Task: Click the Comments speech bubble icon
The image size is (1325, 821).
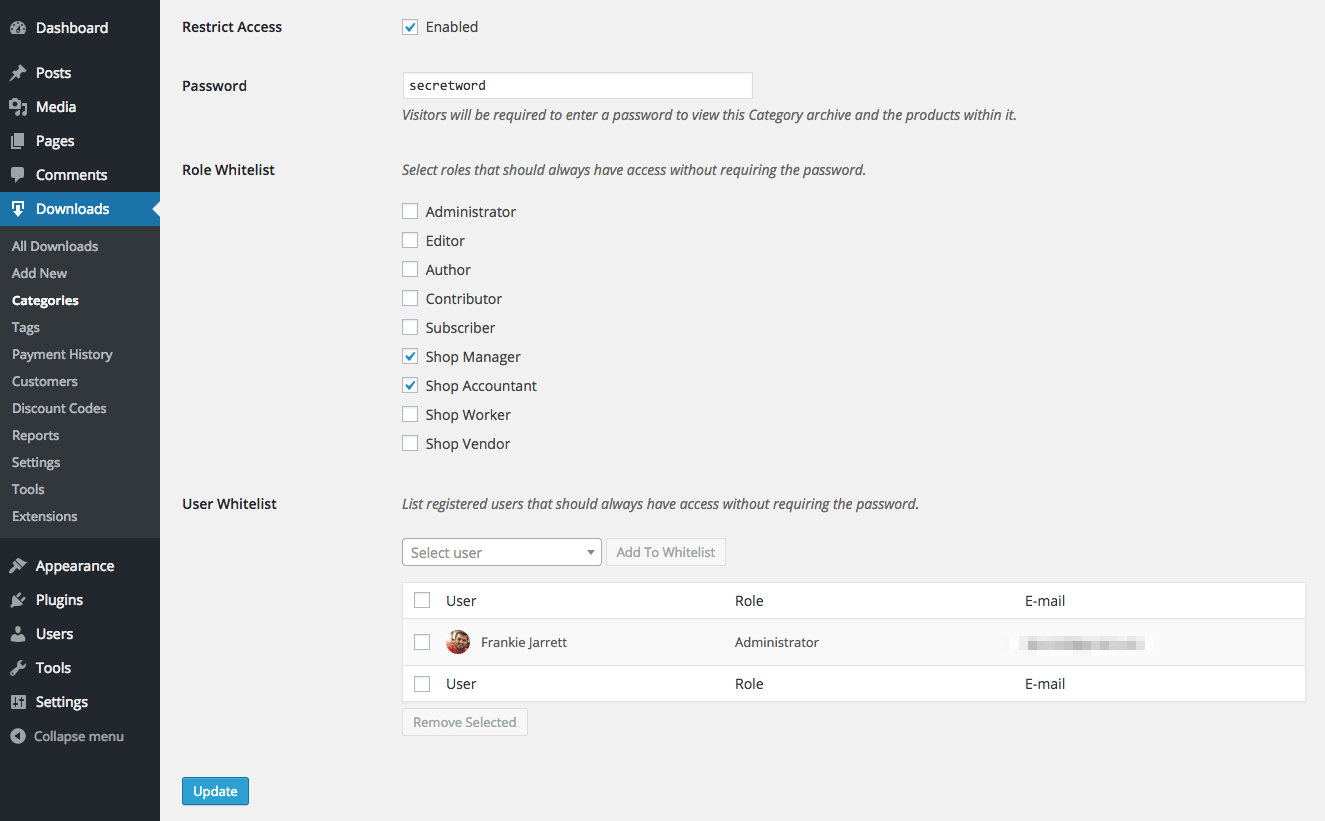Action: (x=18, y=175)
